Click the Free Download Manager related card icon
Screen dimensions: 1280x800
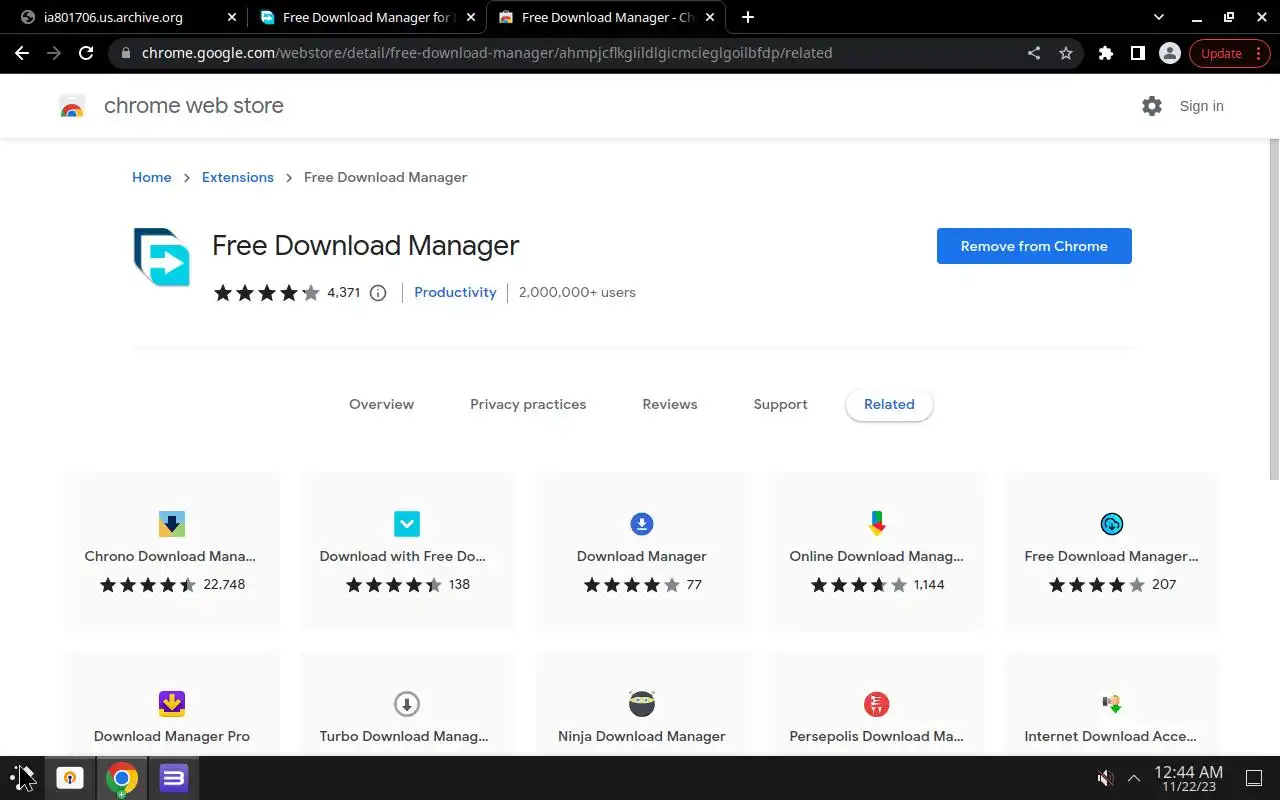click(1111, 524)
